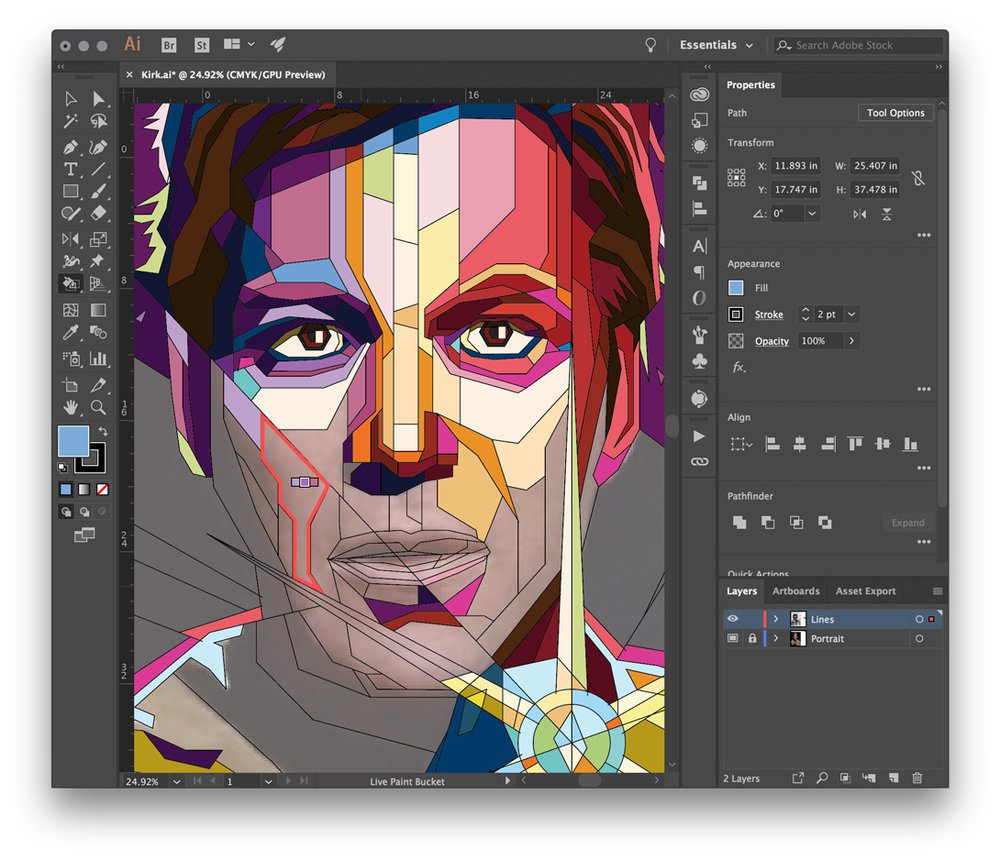Open the Create New Layer icon
The height and width of the screenshot is (861, 1000).
894,777
